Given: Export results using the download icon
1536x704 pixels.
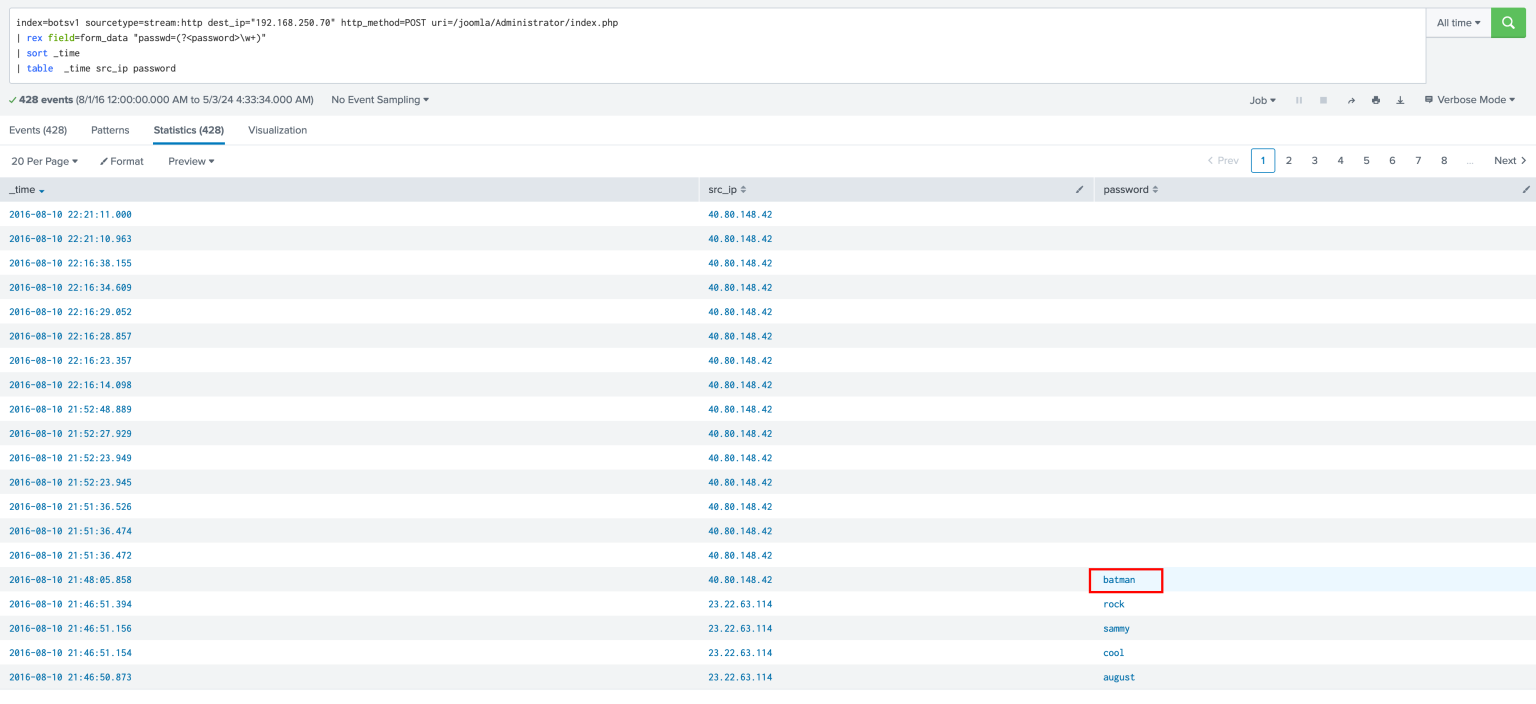Looking at the screenshot, I should pyautogui.click(x=1400, y=100).
